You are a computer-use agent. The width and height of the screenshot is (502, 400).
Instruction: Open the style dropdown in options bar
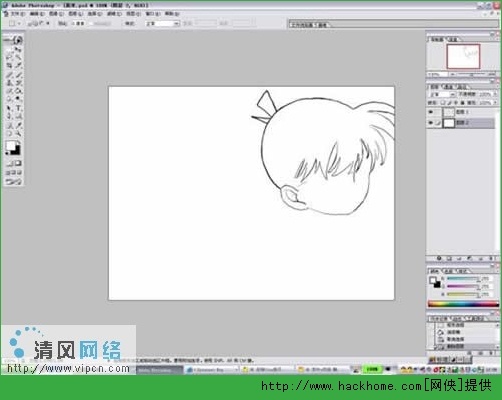point(163,23)
